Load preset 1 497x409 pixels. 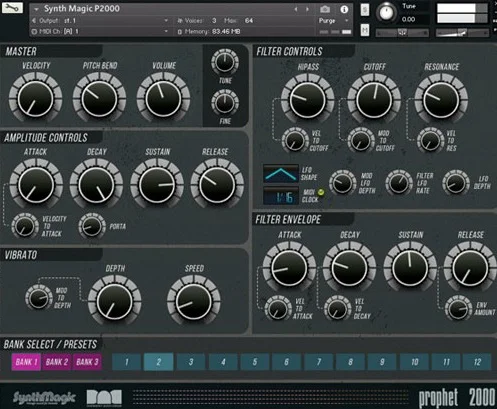click(127, 362)
